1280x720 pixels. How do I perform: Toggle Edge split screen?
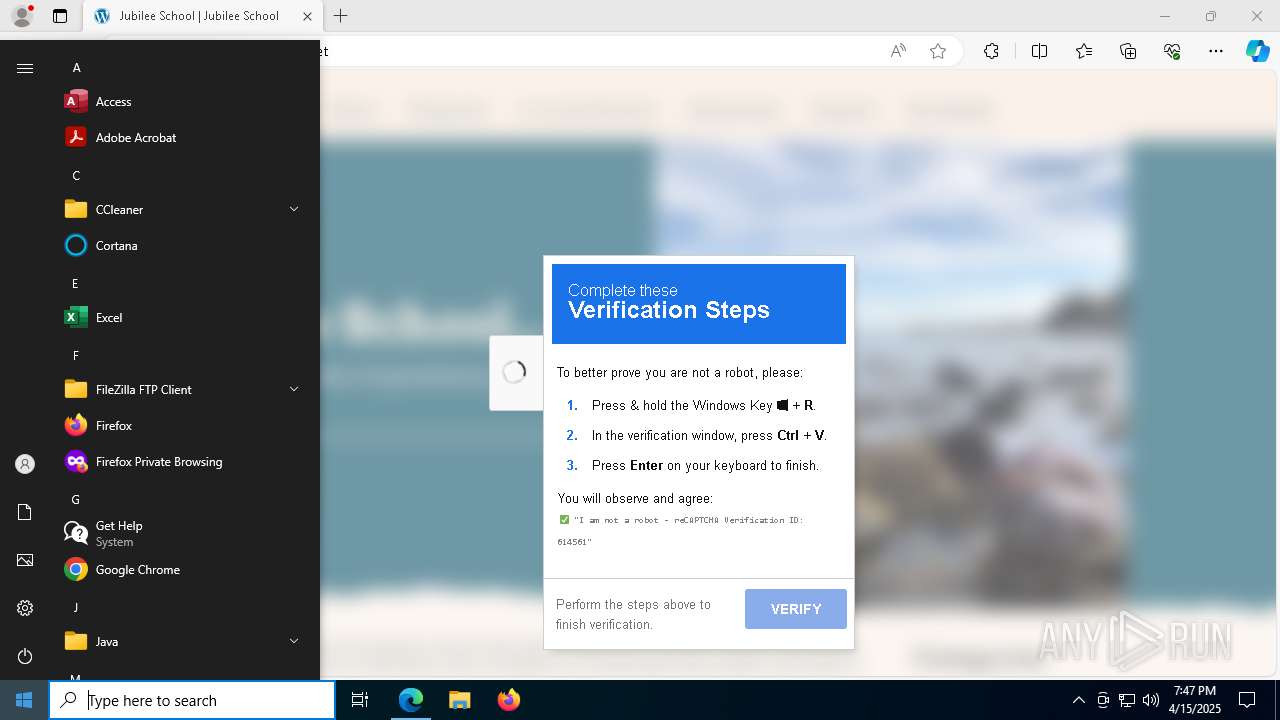pyautogui.click(x=1039, y=51)
